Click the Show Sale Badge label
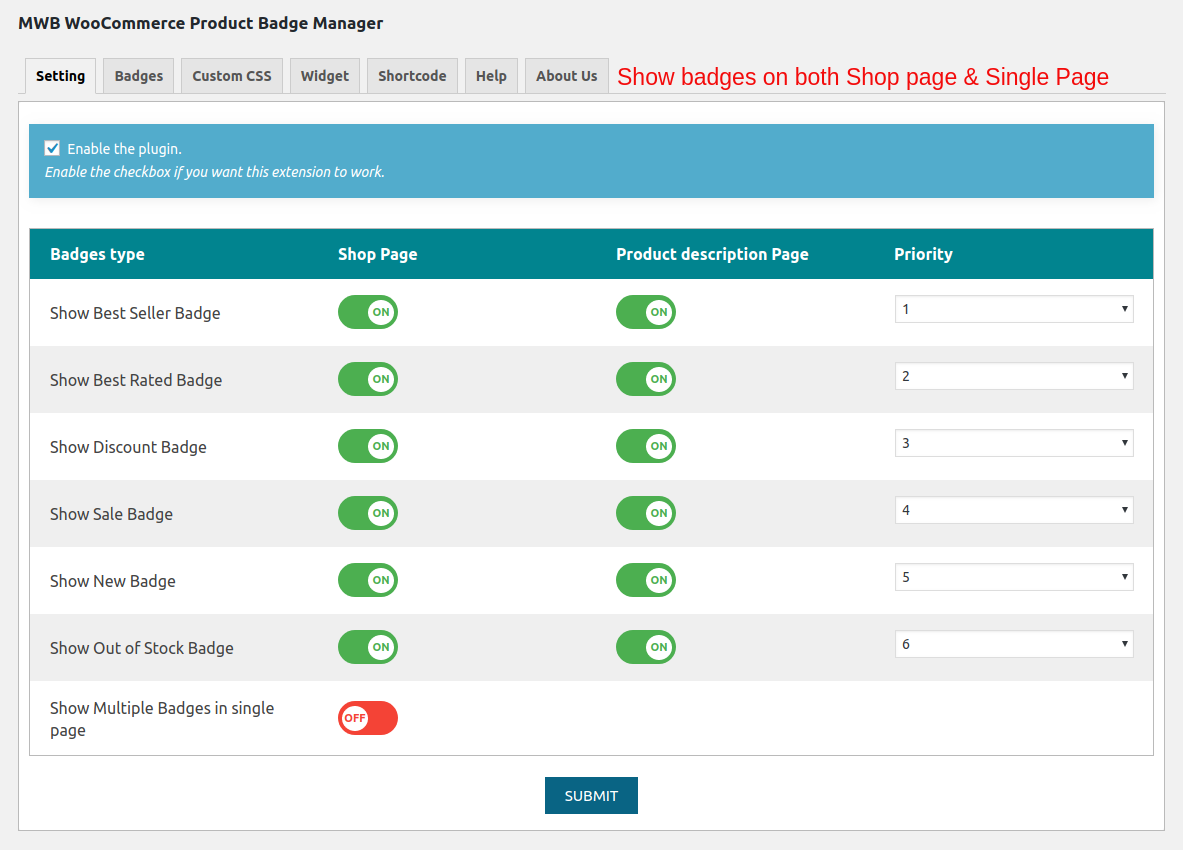Screen dimensions: 1183x850 point(112,514)
